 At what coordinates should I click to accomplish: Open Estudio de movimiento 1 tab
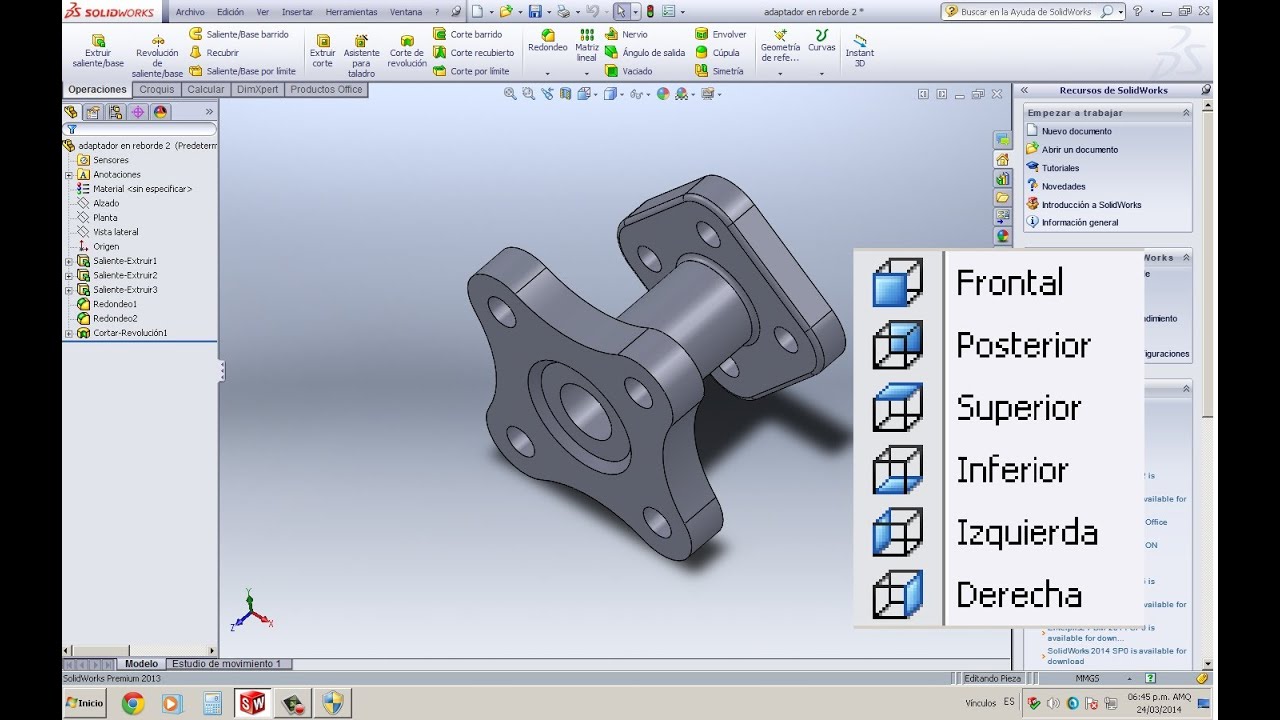coord(227,663)
